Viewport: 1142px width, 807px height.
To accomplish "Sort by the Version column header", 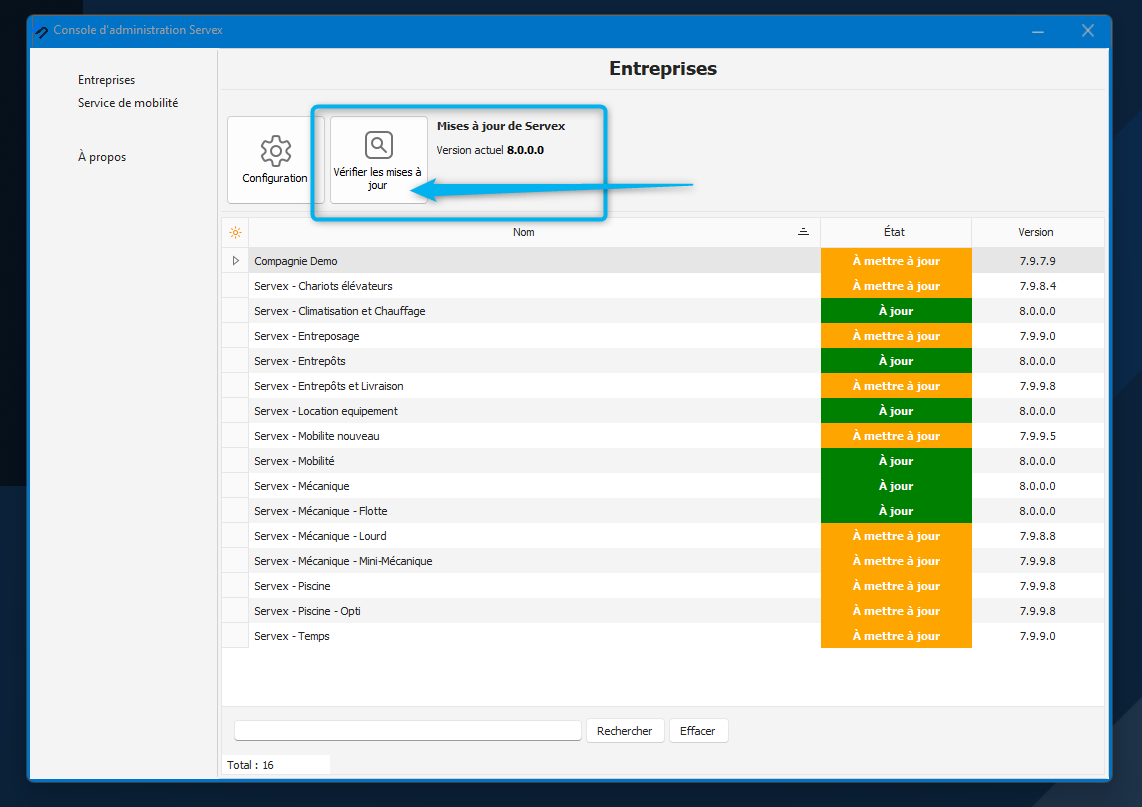I will pos(1036,232).
